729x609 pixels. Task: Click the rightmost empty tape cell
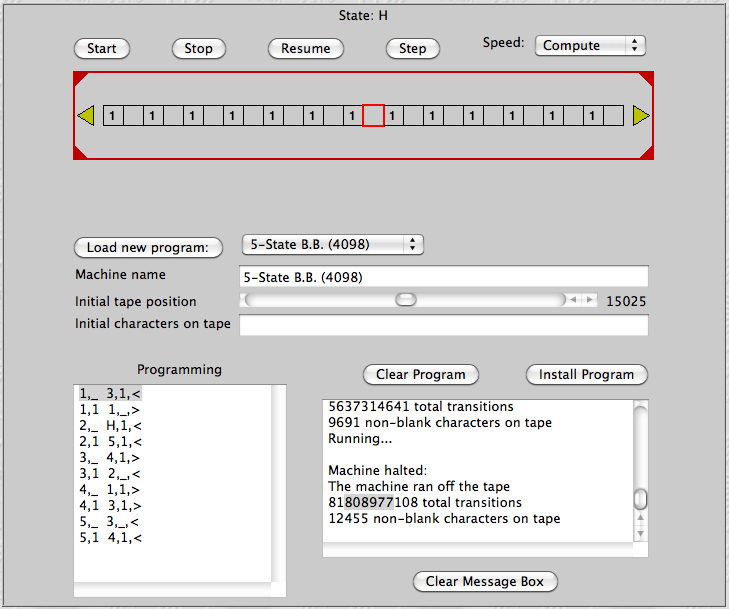[613, 115]
